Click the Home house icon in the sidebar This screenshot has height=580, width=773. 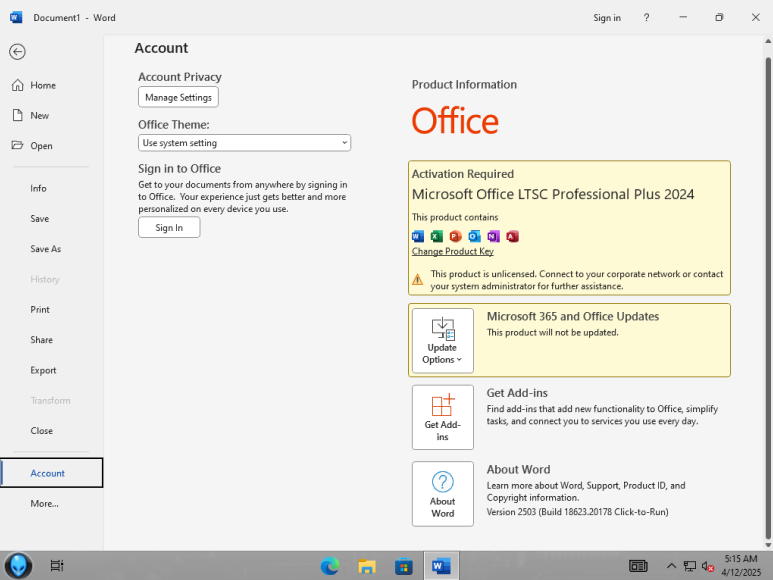[x=18, y=85]
